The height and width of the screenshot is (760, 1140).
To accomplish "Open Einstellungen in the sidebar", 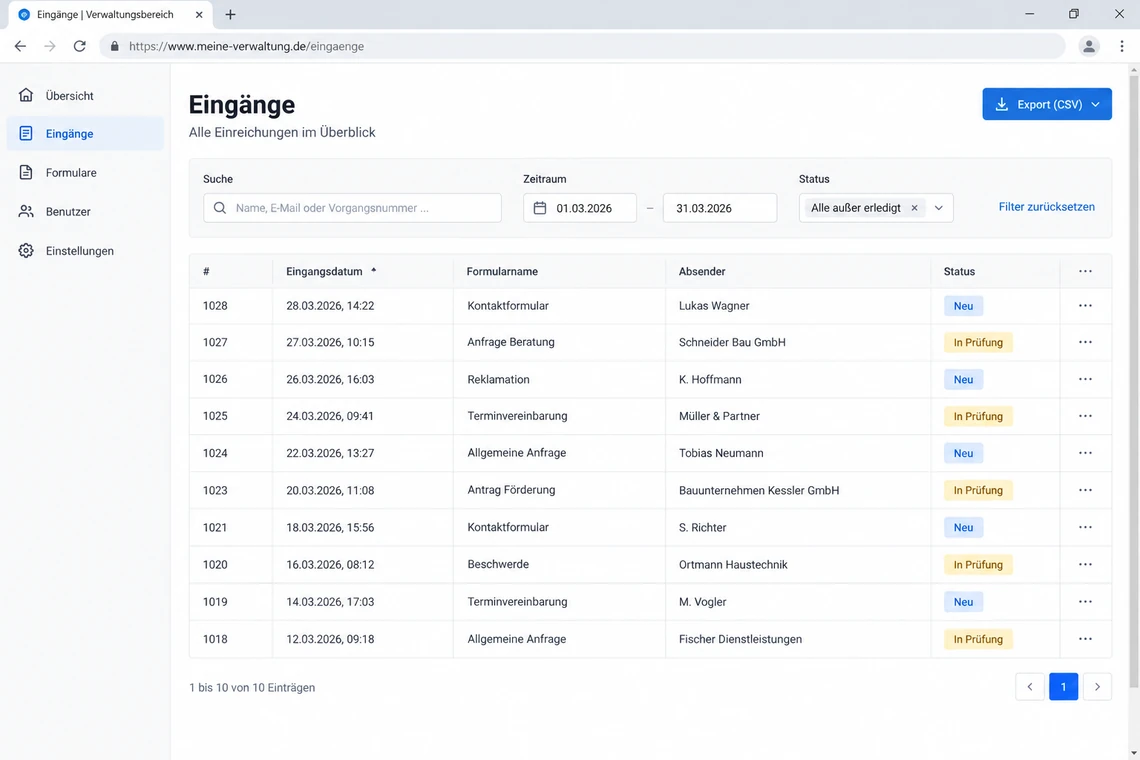I will coord(85,251).
